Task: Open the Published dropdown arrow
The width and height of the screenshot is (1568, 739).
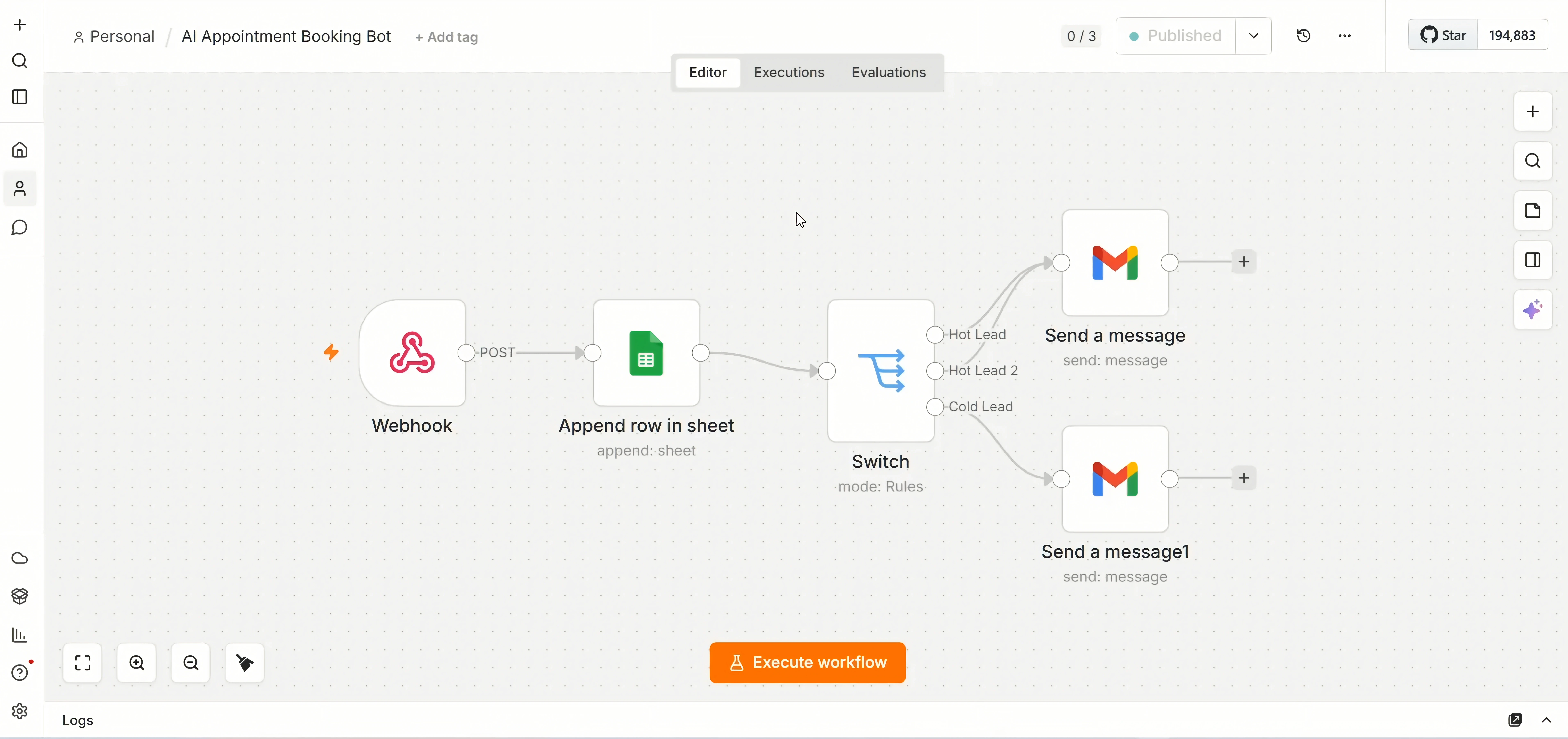Action: pyautogui.click(x=1253, y=36)
